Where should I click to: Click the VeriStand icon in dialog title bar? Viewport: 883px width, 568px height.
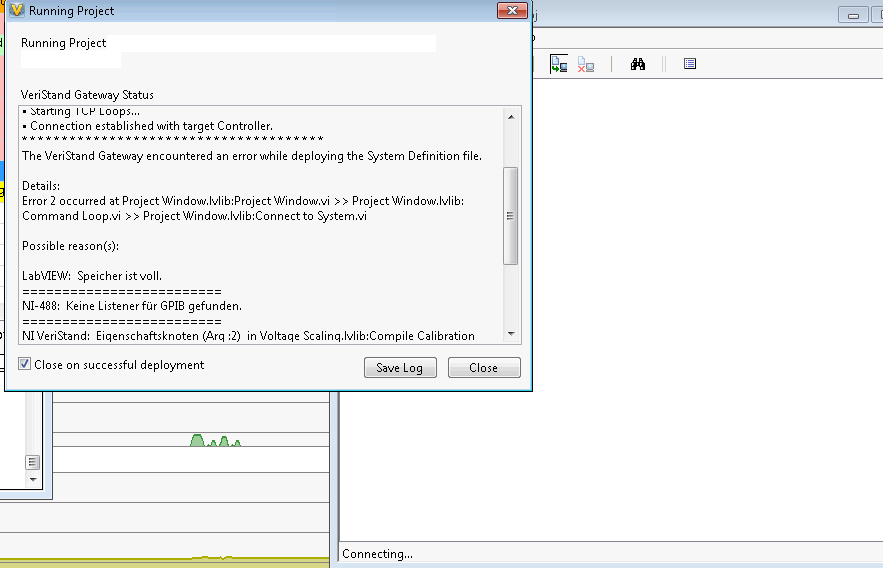pyautogui.click(x=16, y=10)
